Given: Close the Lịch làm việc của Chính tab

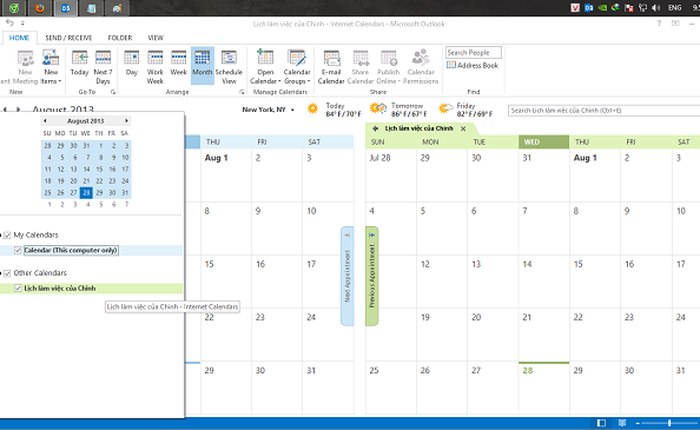Looking at the screenshot, I should [463, 129].
